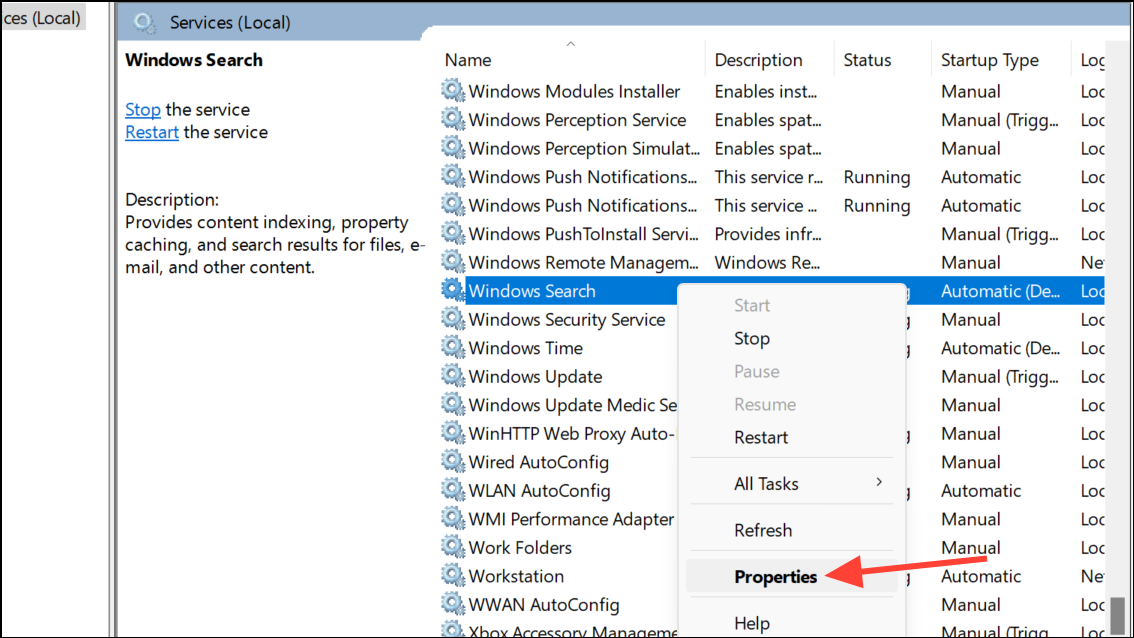Click gear icon of Windows Search row

(x=453, y=290)
